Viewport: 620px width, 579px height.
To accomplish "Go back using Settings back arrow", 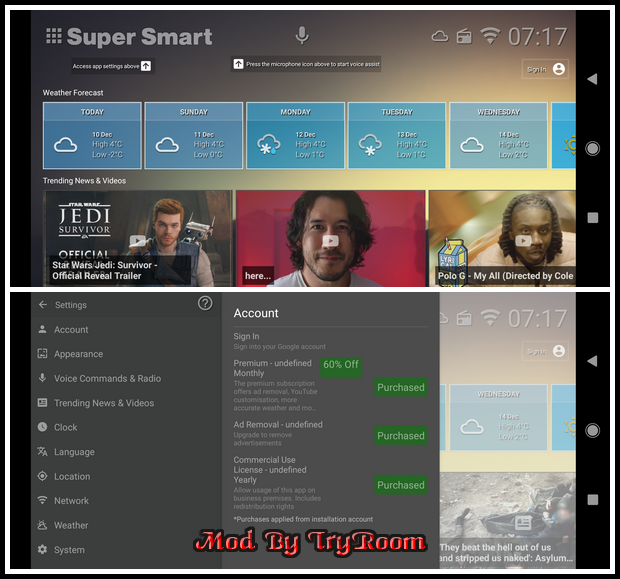I will point(43,305).
